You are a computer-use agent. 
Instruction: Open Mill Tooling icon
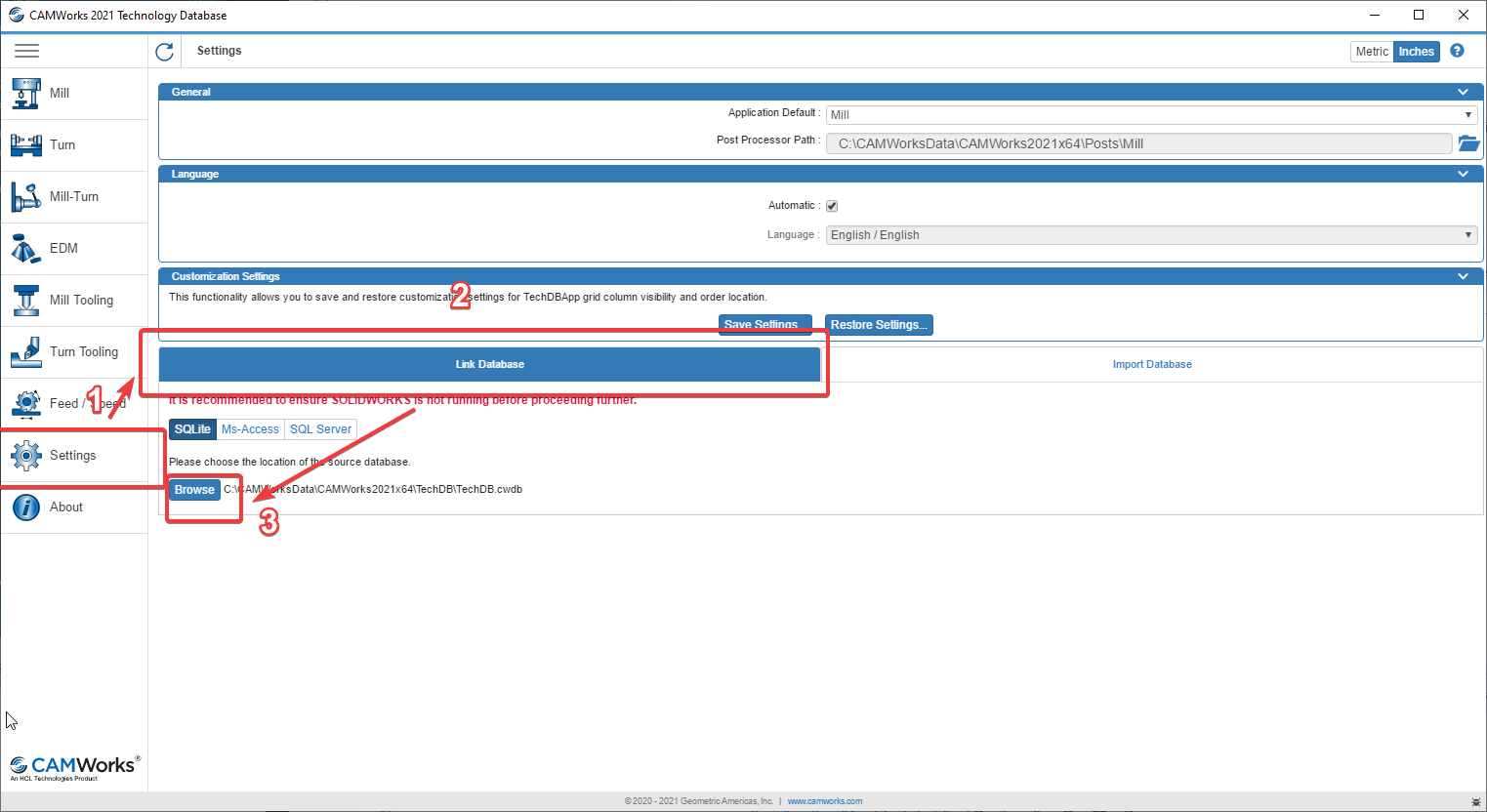coord(26,301)
